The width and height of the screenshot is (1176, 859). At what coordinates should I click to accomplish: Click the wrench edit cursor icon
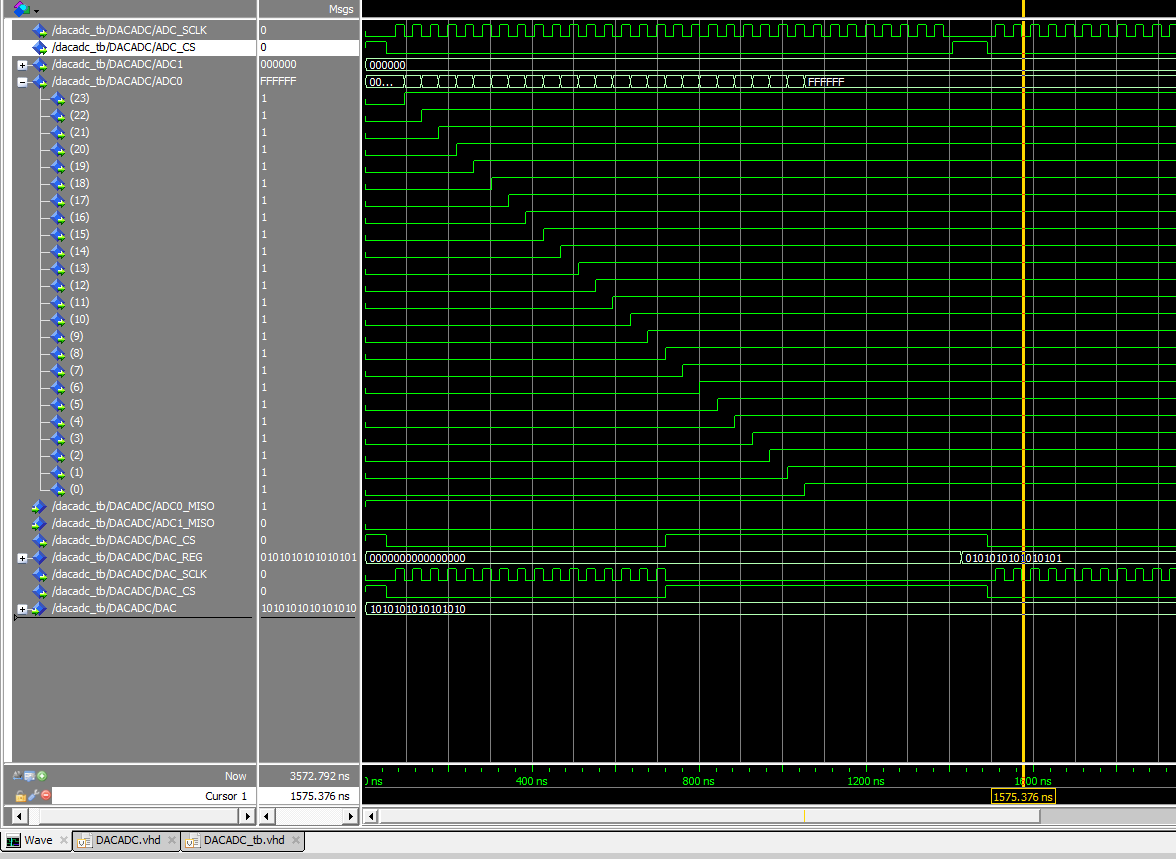[x=33, y=795]
